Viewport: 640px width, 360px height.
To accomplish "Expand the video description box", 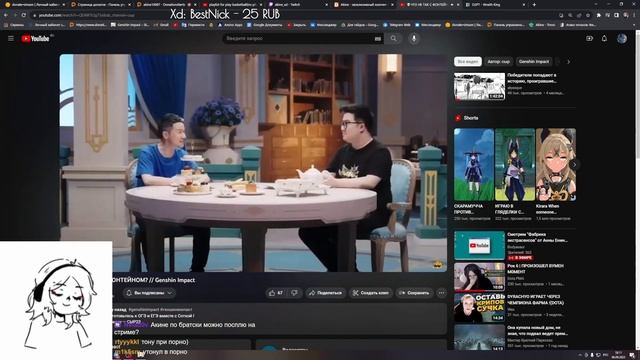I will click(x=280, y=318).
